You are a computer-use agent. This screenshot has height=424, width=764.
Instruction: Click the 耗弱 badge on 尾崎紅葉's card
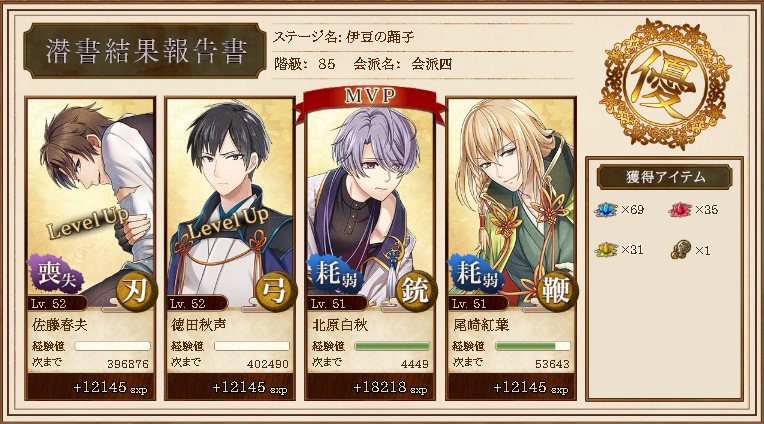tap(475, 274)
